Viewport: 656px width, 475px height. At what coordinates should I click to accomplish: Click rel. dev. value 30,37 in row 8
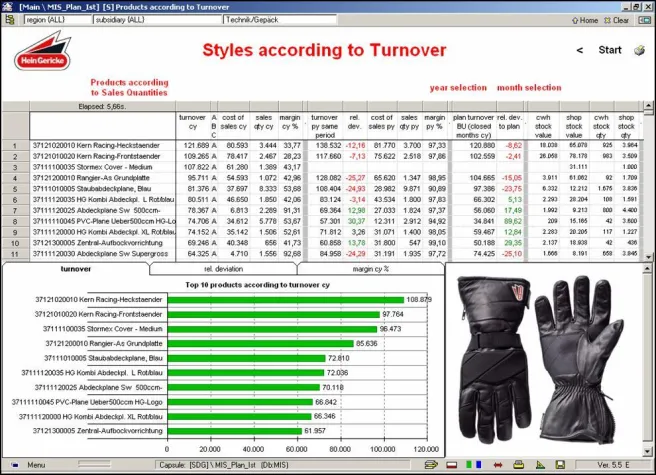click(356, 221)
